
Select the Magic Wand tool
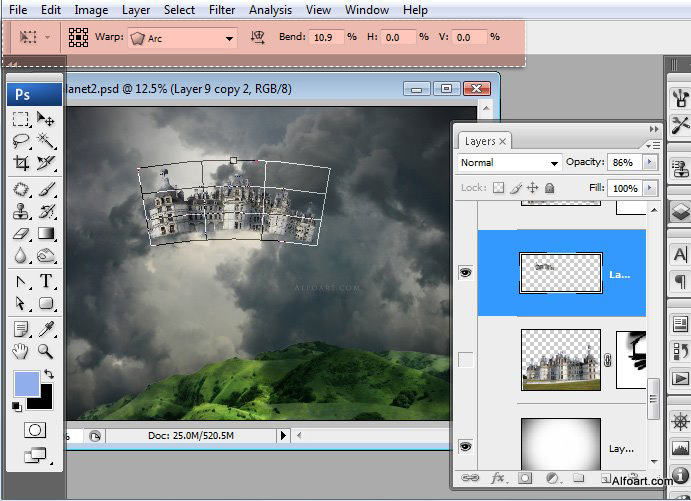(46, 141)
